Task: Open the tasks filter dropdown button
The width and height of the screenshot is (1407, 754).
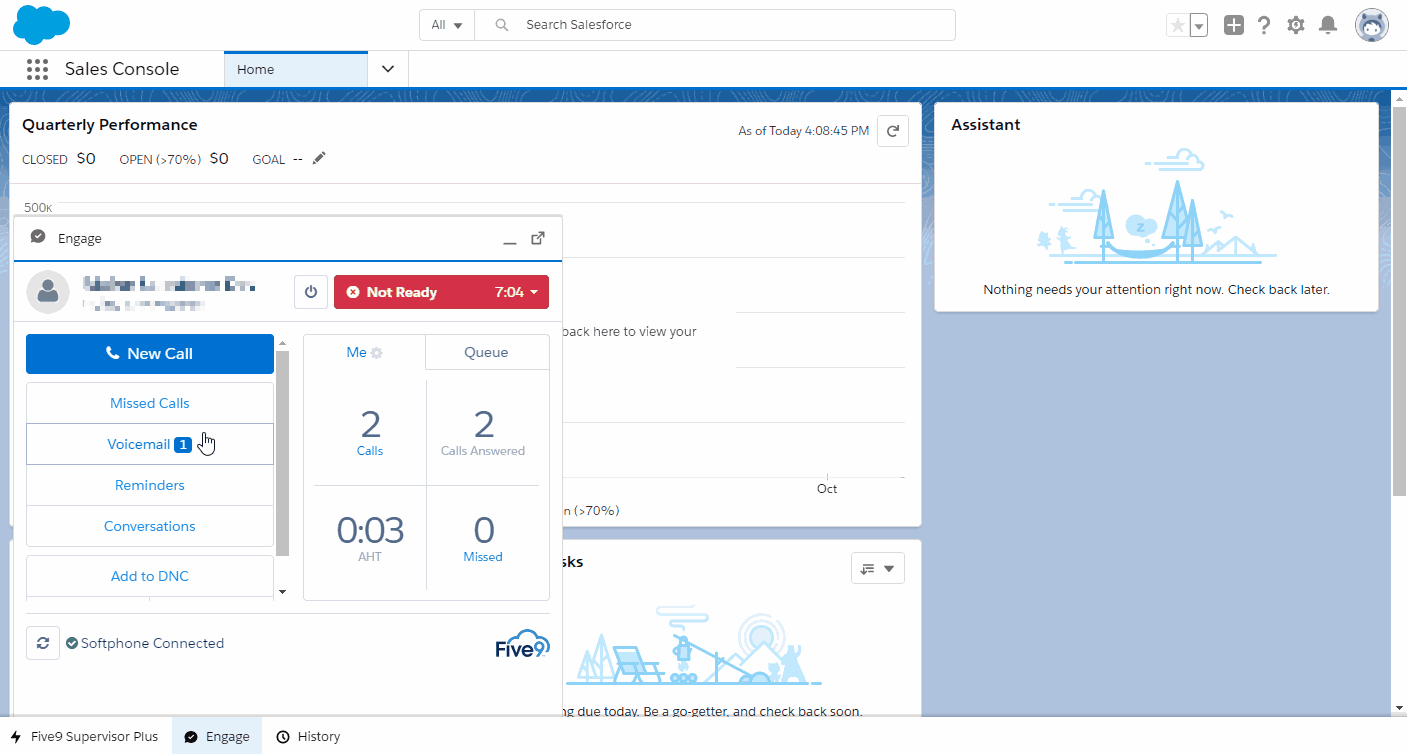Action: 878,568
